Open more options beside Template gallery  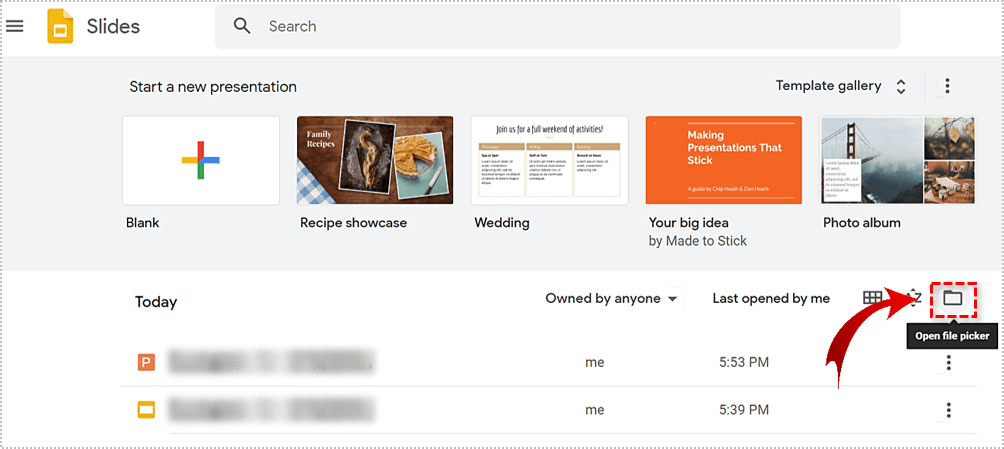[947, 86]
